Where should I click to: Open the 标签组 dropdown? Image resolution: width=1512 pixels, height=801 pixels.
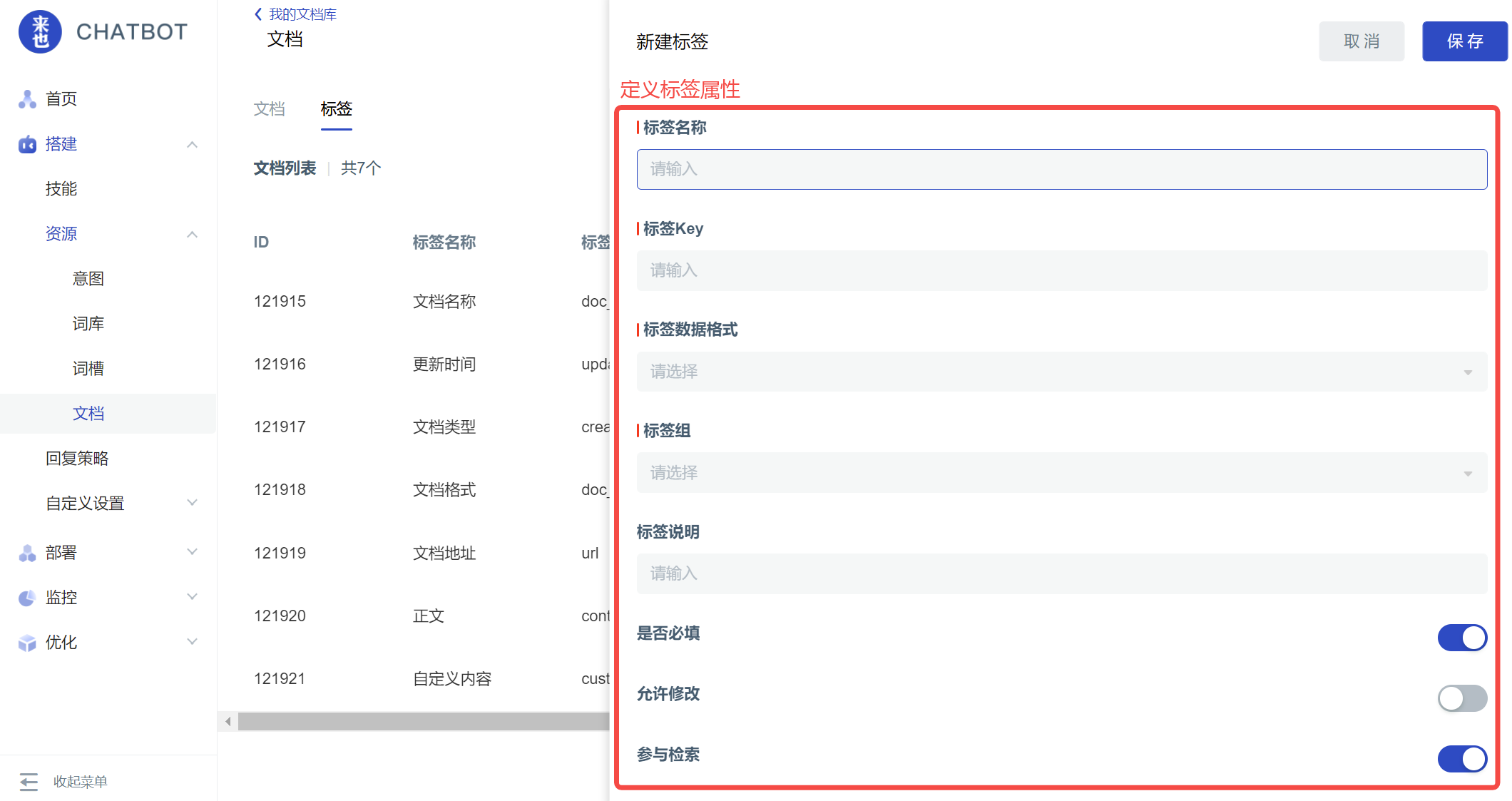(x=1062, y=473)
